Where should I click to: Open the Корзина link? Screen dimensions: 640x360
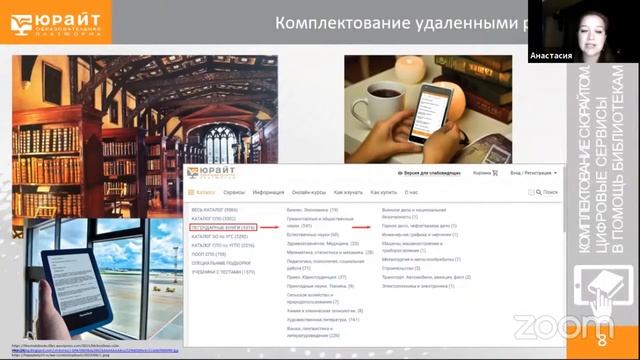coord(482,173)
